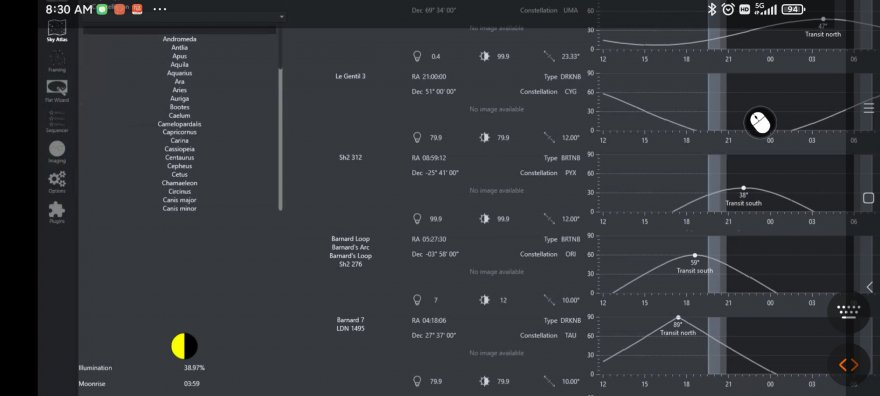Open the Sequencer tab
This screenshot has width=880, height=396.
click(57, 121)
